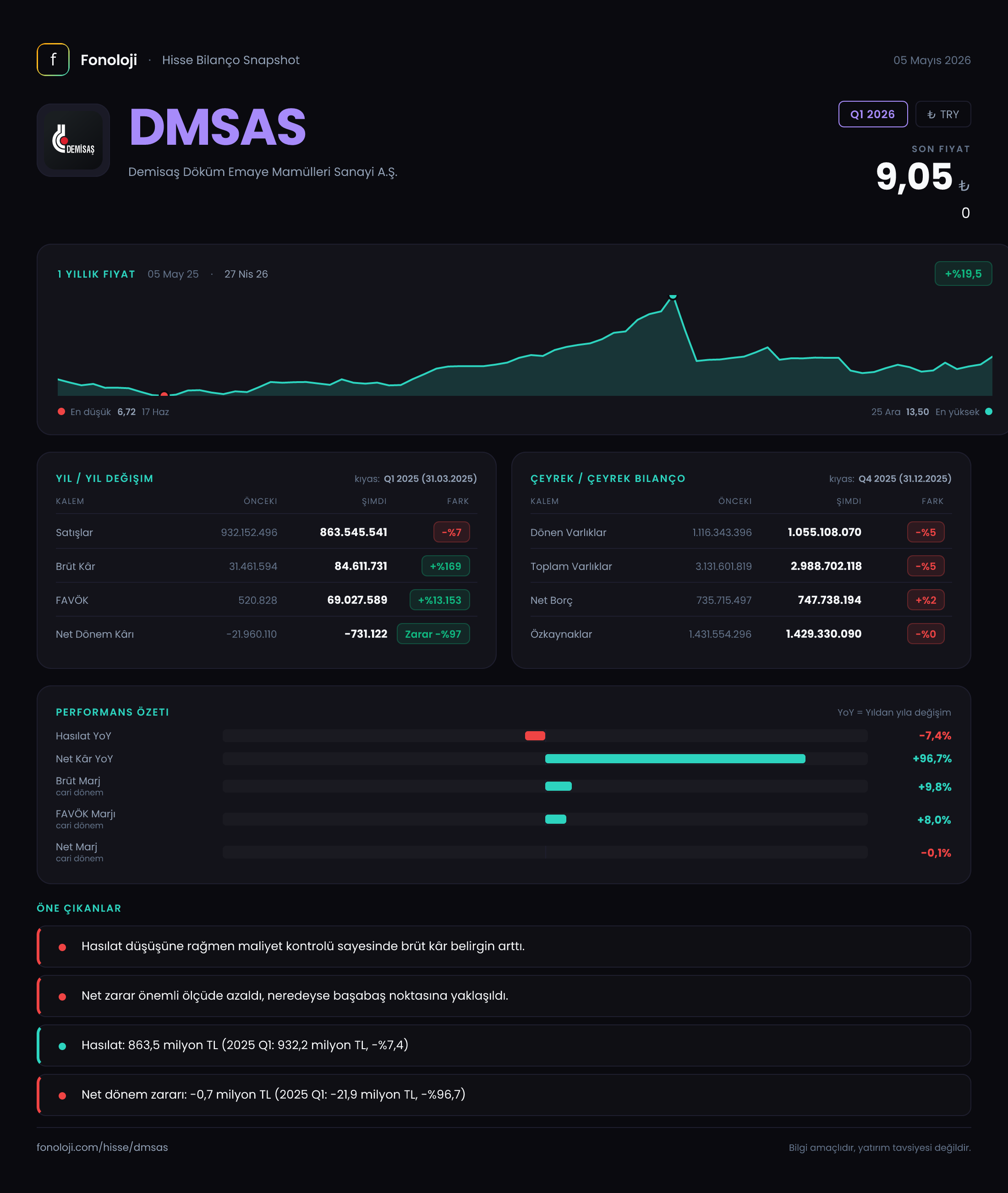Image resolution: width=1008 pixels, height=1193 pixels.
Task: Click the fonoloji.com/hisse/dmsas link
Action: pyautogui.click(x=102, y=1147)
